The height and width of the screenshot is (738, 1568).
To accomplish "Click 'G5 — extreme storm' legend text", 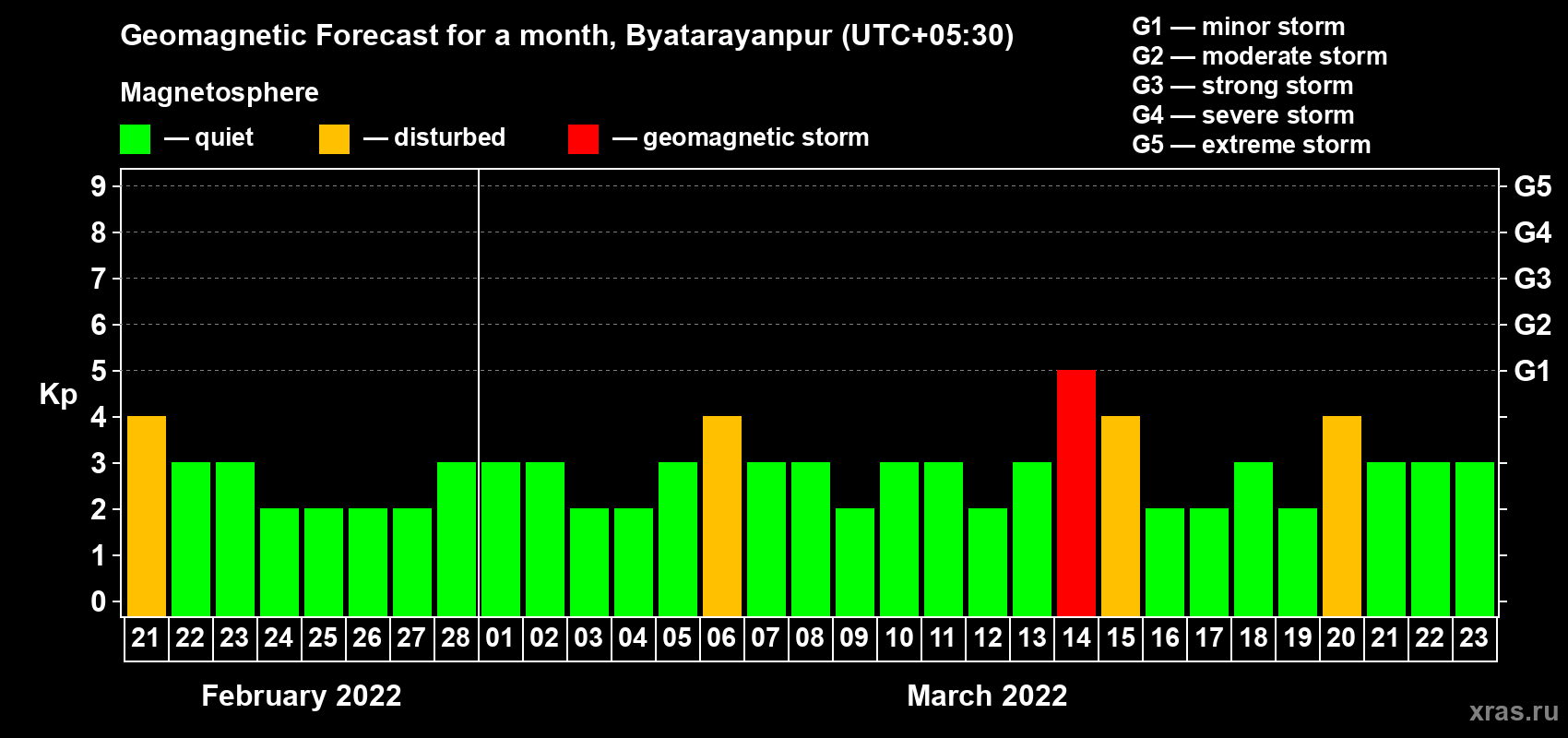I will 1252,145.
